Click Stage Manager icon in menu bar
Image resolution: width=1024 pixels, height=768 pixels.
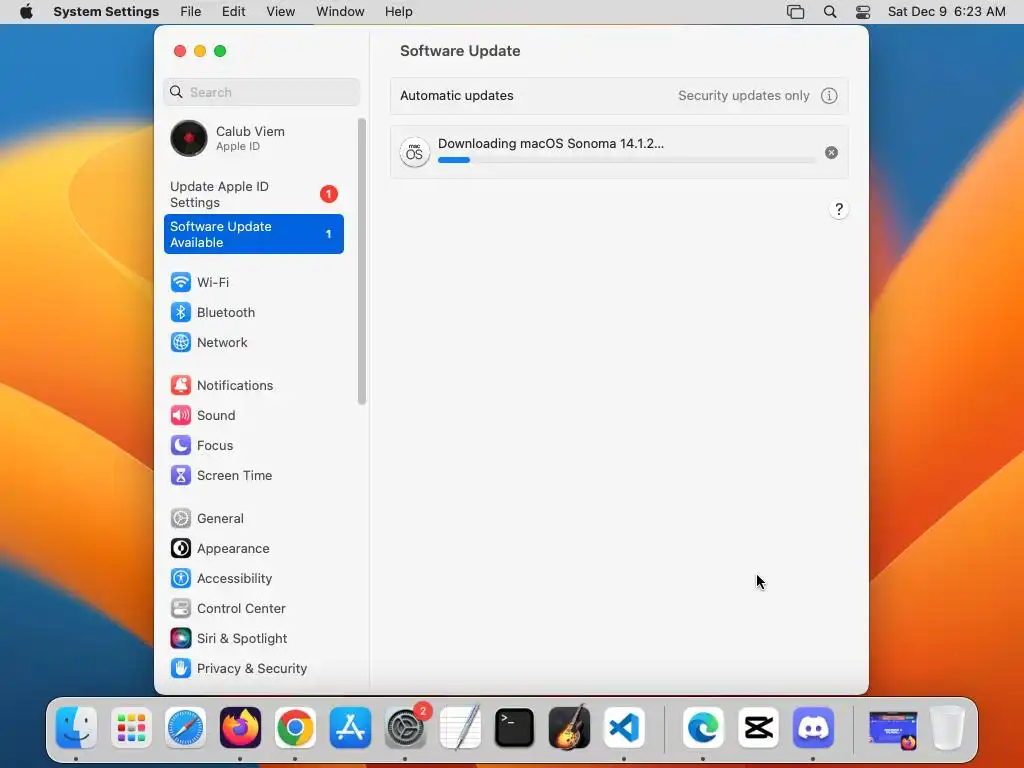(795, 12)
